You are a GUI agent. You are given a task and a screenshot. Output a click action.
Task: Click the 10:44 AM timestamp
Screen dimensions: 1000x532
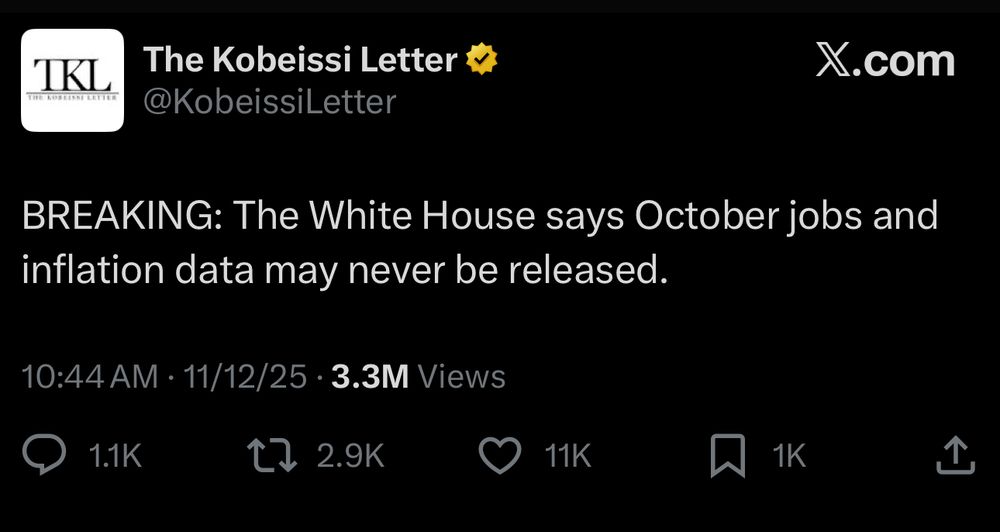pyautogui.click(x=88, y=377)
